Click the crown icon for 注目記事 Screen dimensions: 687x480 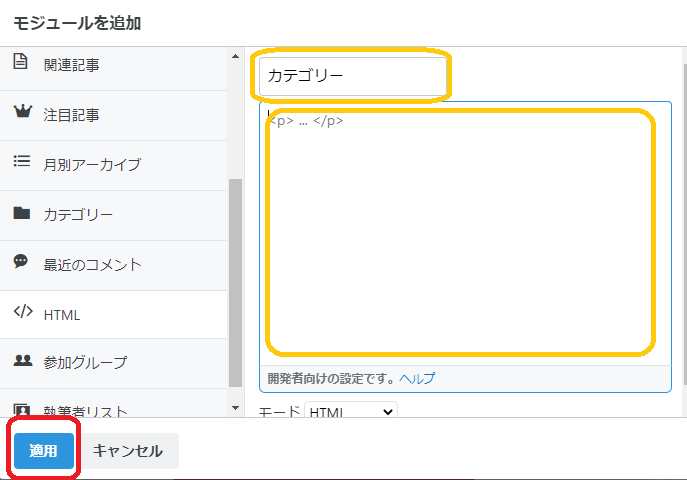(22, 112)
